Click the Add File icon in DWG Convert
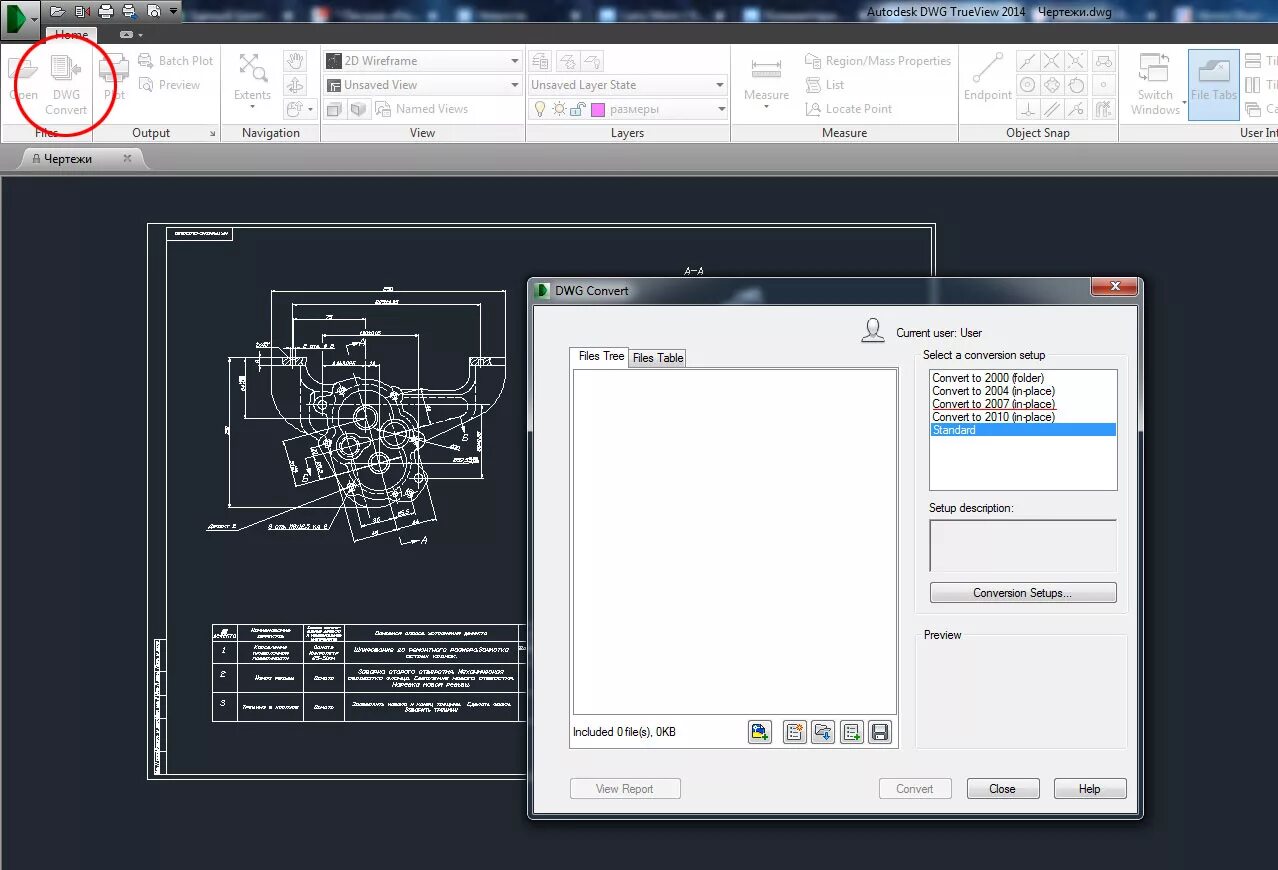1278x870 pixels. tap(759, 732)
